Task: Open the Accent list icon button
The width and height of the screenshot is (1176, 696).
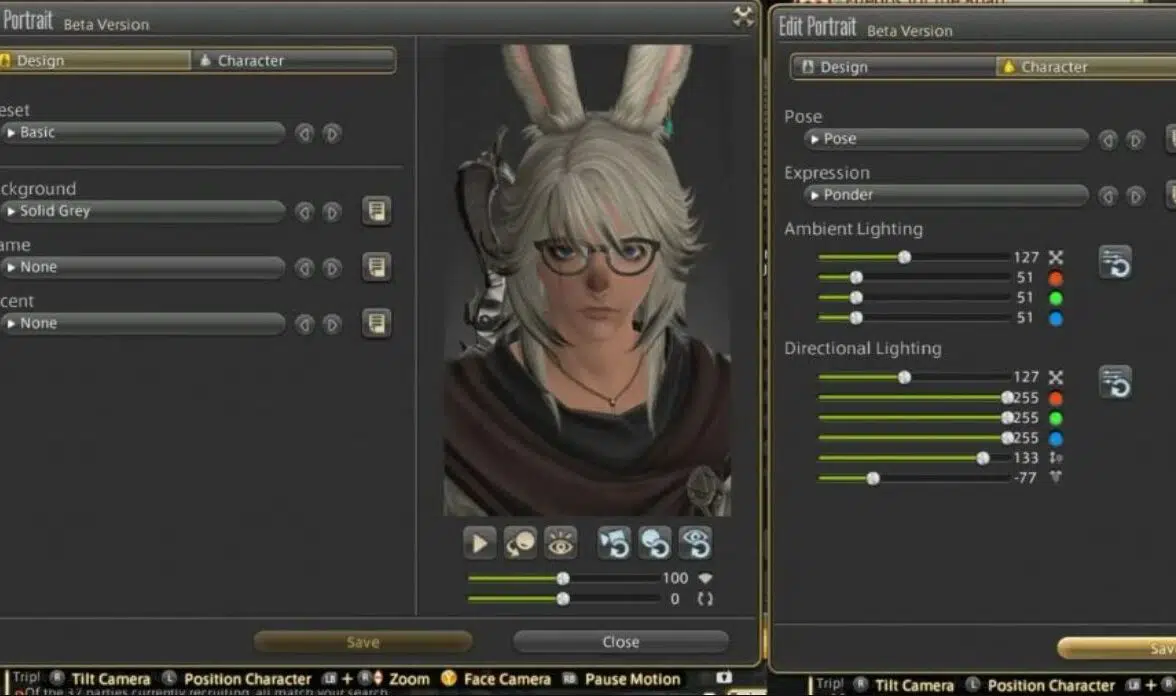Action: click(x=376, y=323)
